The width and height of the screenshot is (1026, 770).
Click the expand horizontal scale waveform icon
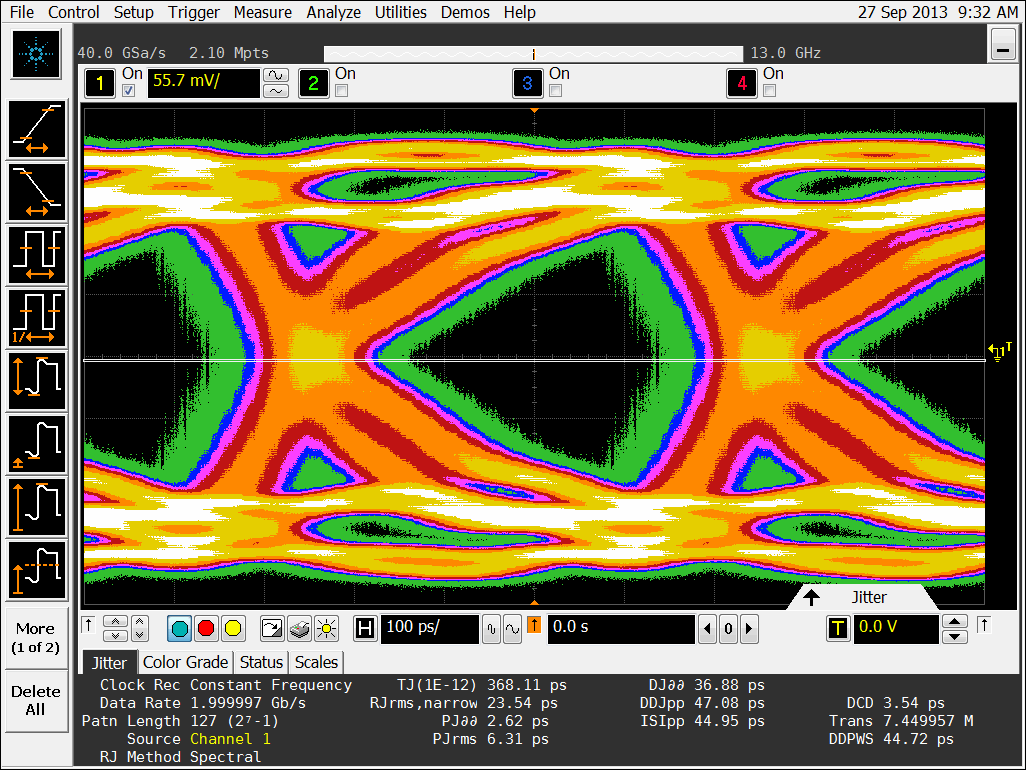tap(512, 629)
